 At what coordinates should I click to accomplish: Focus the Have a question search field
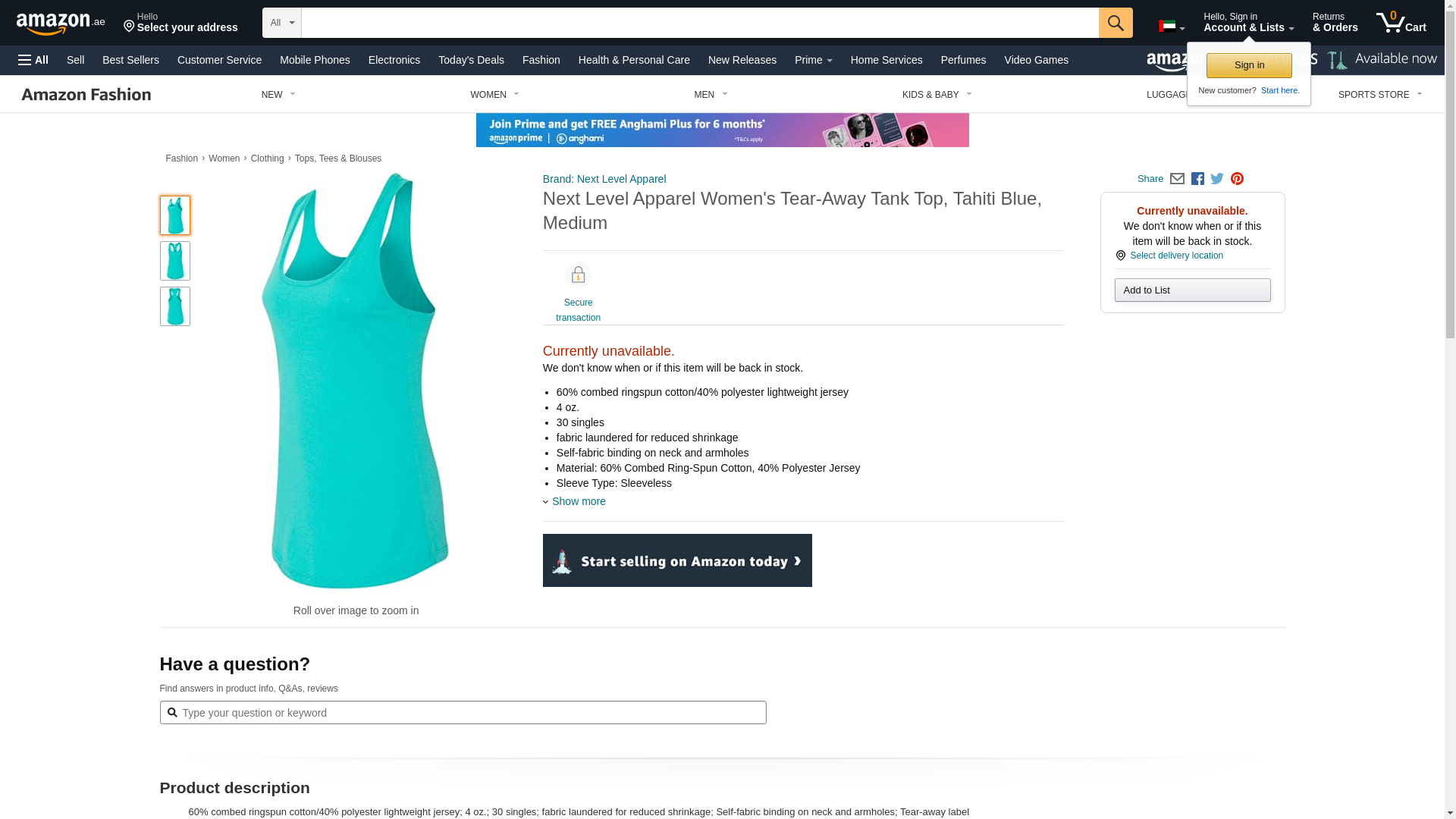pos(463,713)
